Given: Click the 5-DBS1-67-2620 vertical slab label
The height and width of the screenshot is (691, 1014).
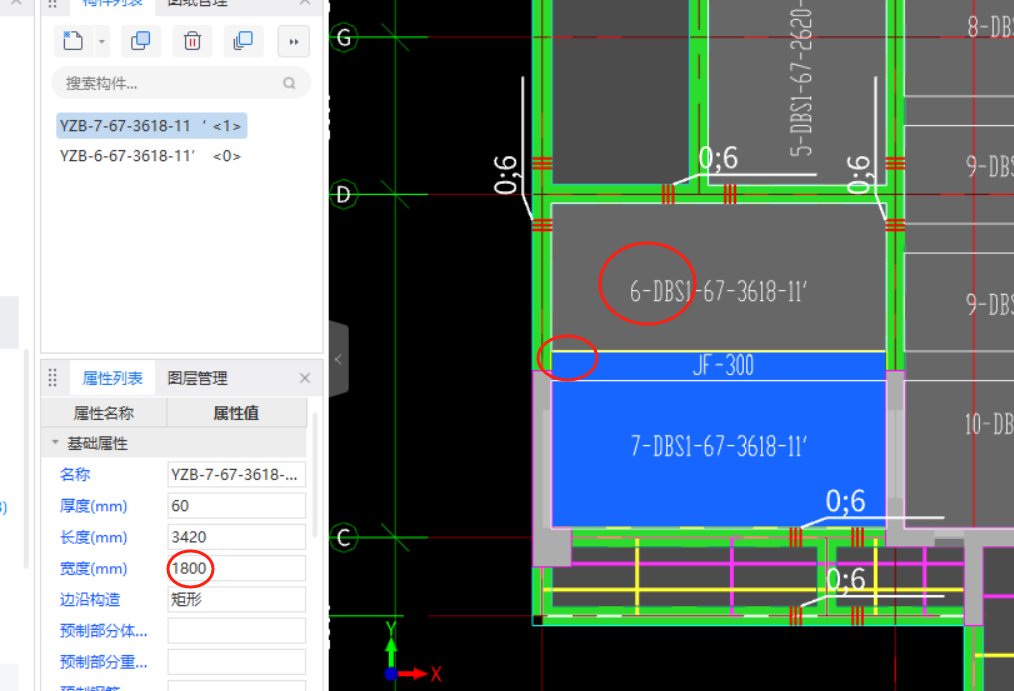Looking at the screenshot, I should [801, 78].
